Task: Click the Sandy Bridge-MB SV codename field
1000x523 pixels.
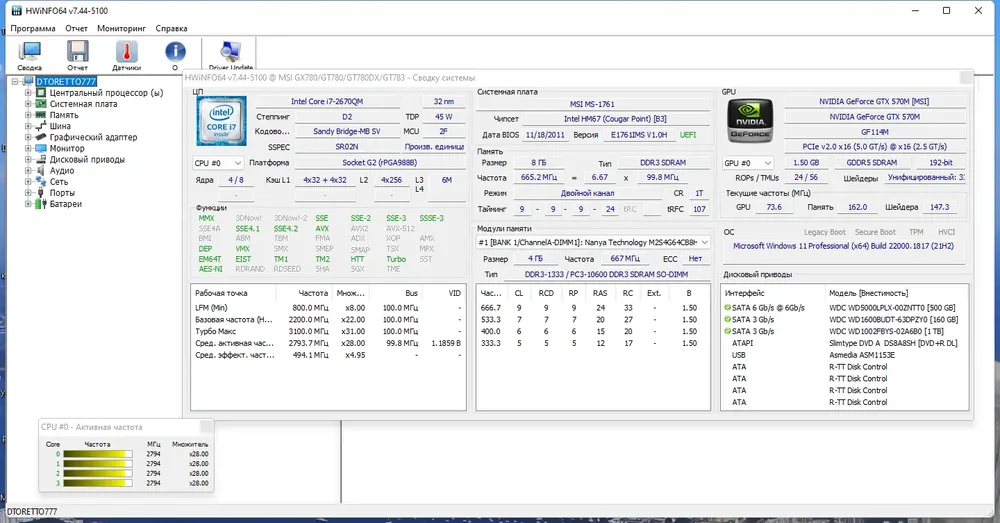Action: coord(346,131)
